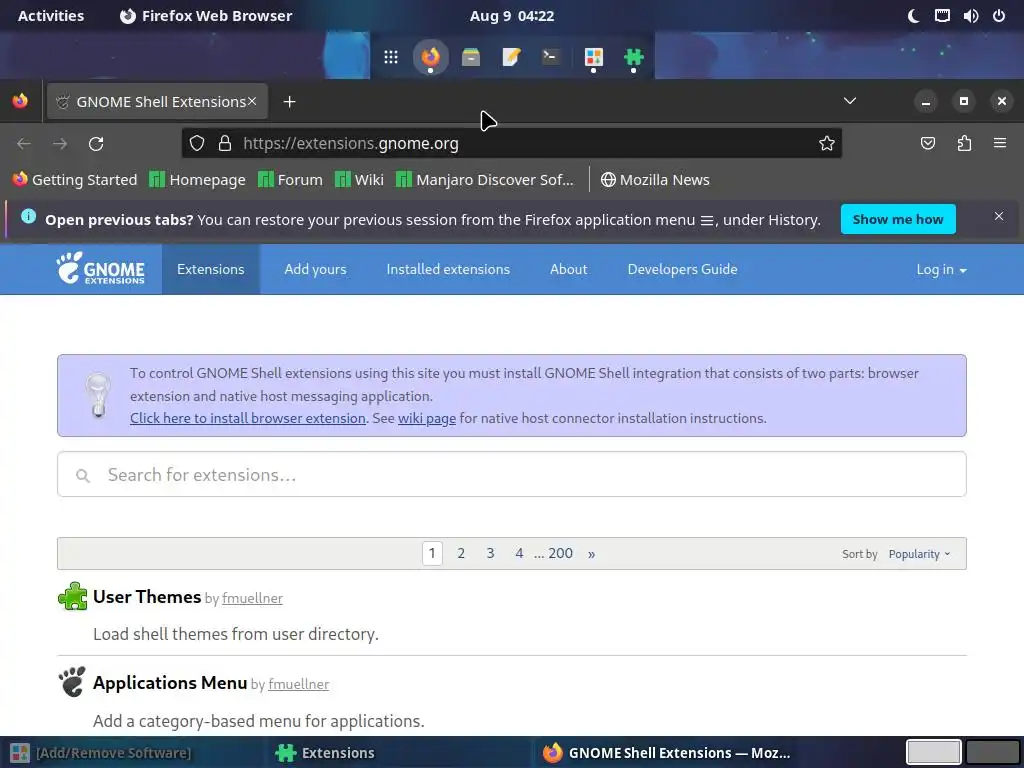Open the browser Extensions puzzle toolbar icon
This screenshot has height=768, width=1024.
(x=964, y=144)
